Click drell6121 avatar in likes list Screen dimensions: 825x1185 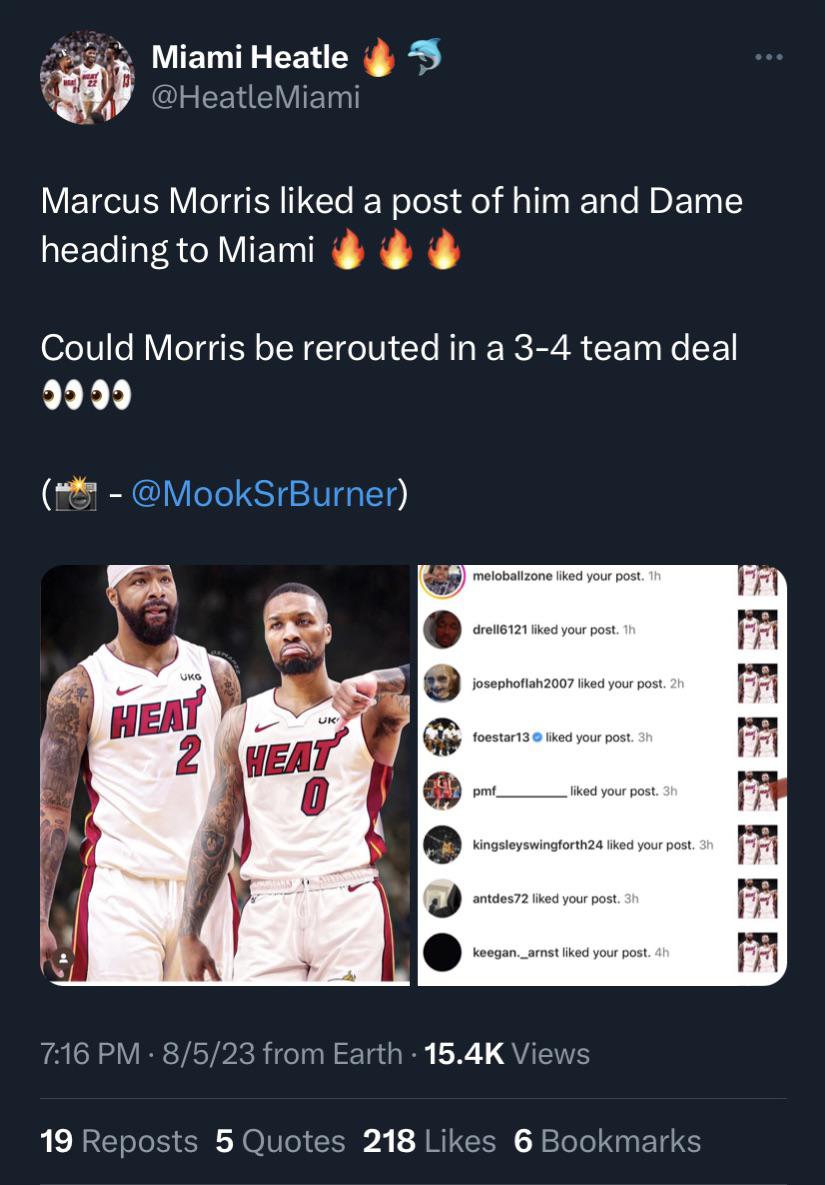pos(442,629)
